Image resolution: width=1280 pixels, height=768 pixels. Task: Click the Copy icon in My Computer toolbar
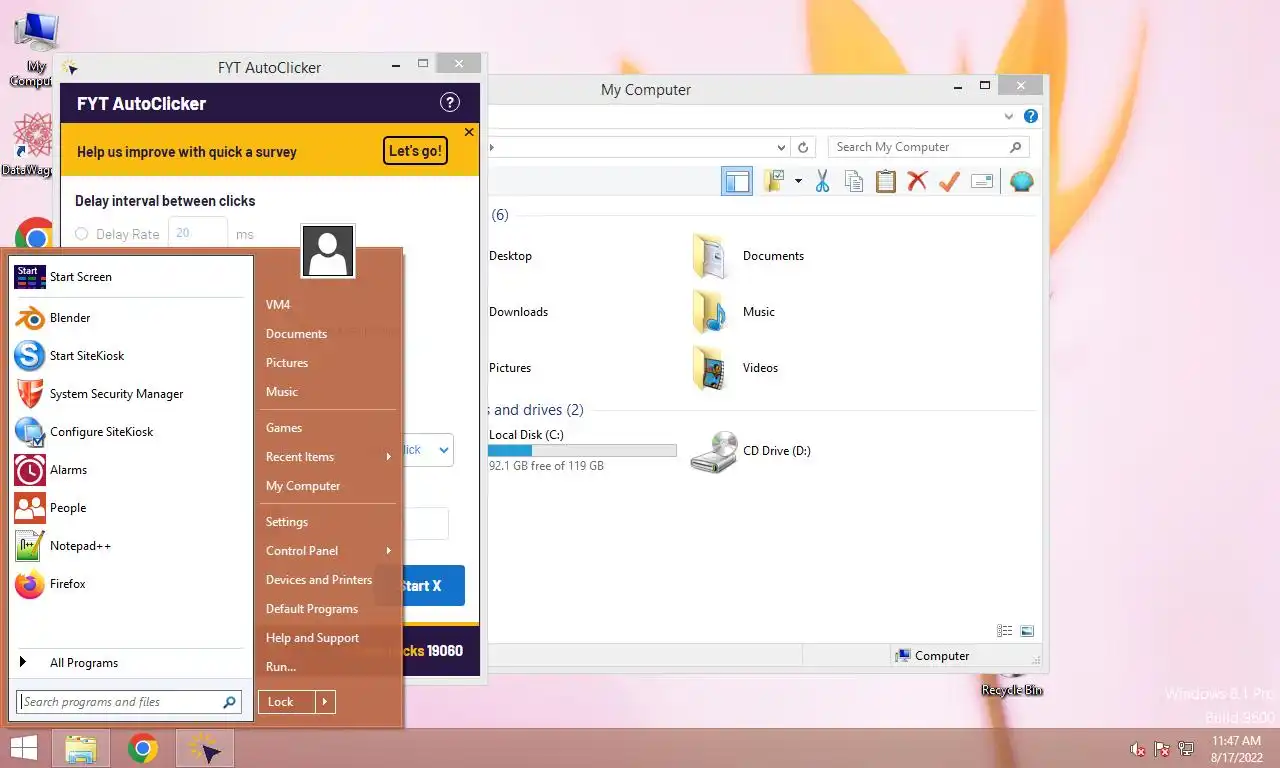[x=853, y=181]
